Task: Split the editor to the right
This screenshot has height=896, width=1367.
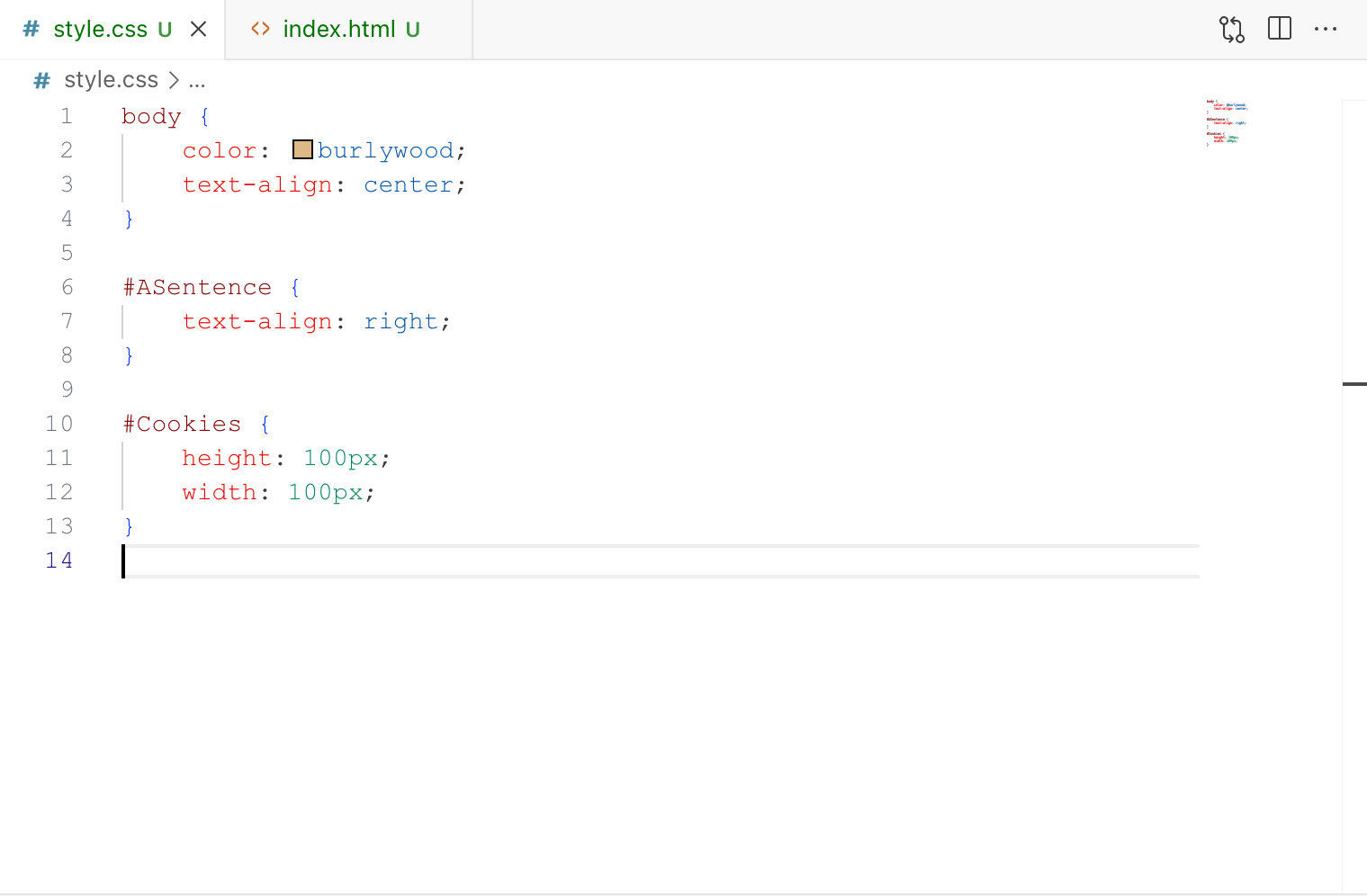Action: (1279, 29)
